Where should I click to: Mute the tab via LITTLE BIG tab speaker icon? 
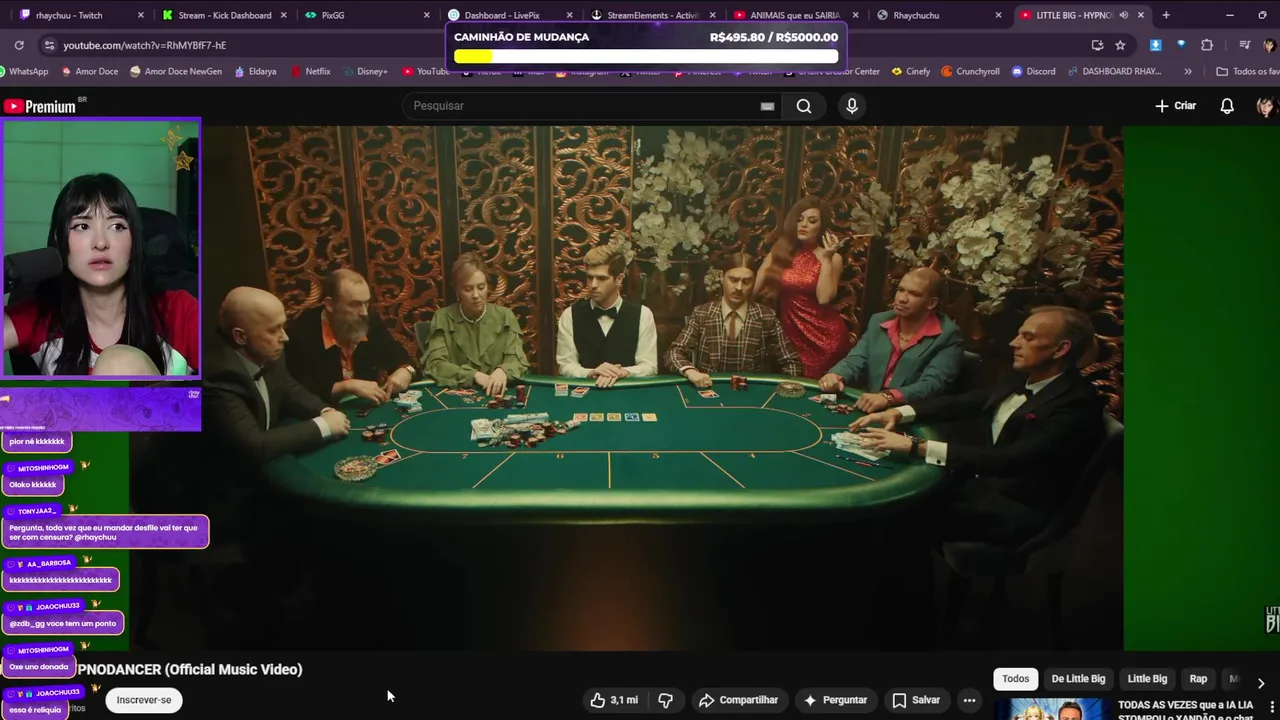coord(1124,15)
